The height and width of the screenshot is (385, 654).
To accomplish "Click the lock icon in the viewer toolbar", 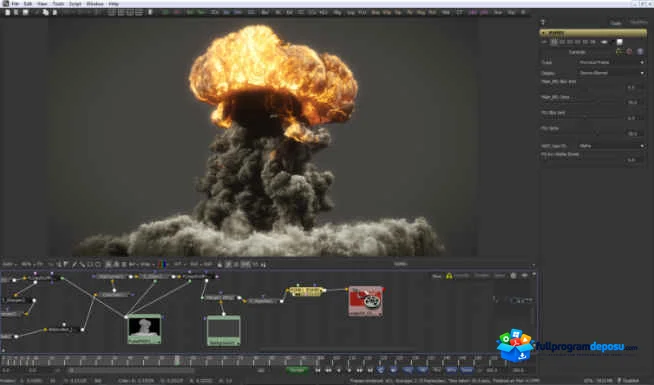I will tap(220, 264).
